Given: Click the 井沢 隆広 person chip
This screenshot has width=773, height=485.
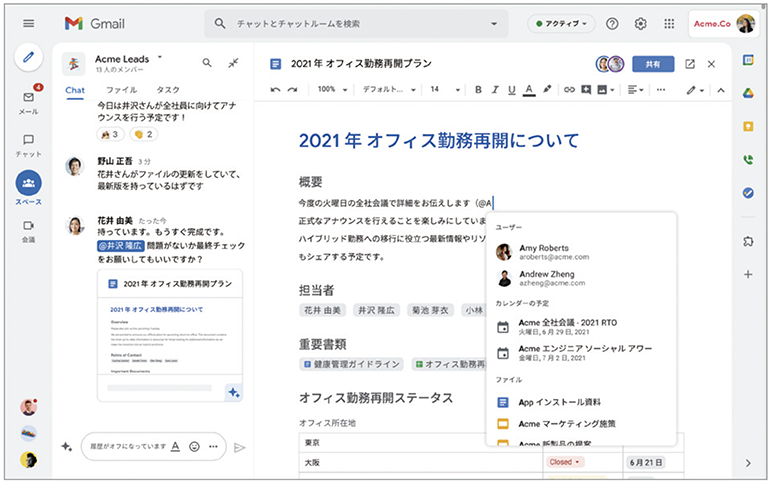Looking at the screenshot, I should (x=376, y=310).
